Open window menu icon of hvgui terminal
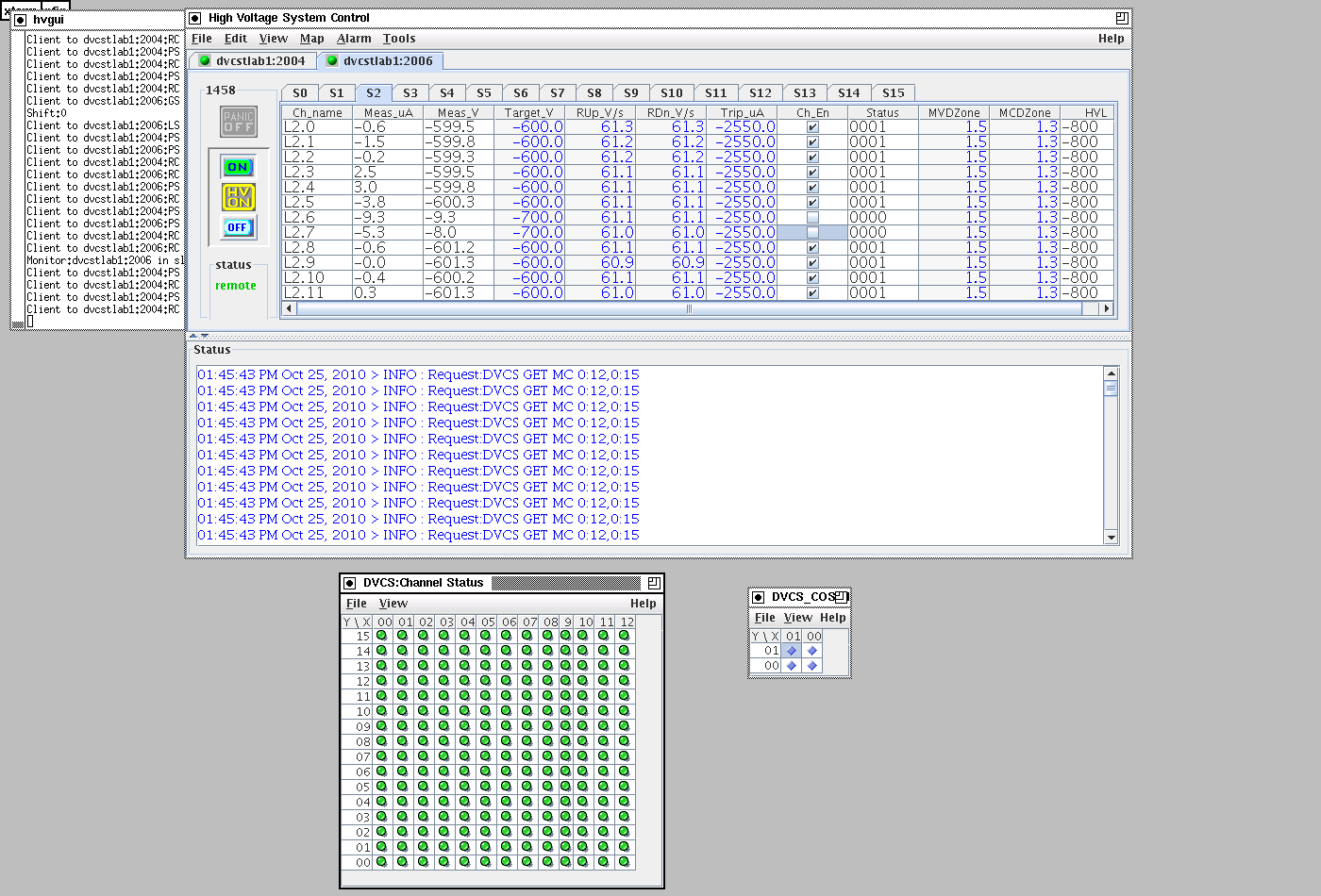The width and height of the screenshot is (1321, 896). coord(20,20)
